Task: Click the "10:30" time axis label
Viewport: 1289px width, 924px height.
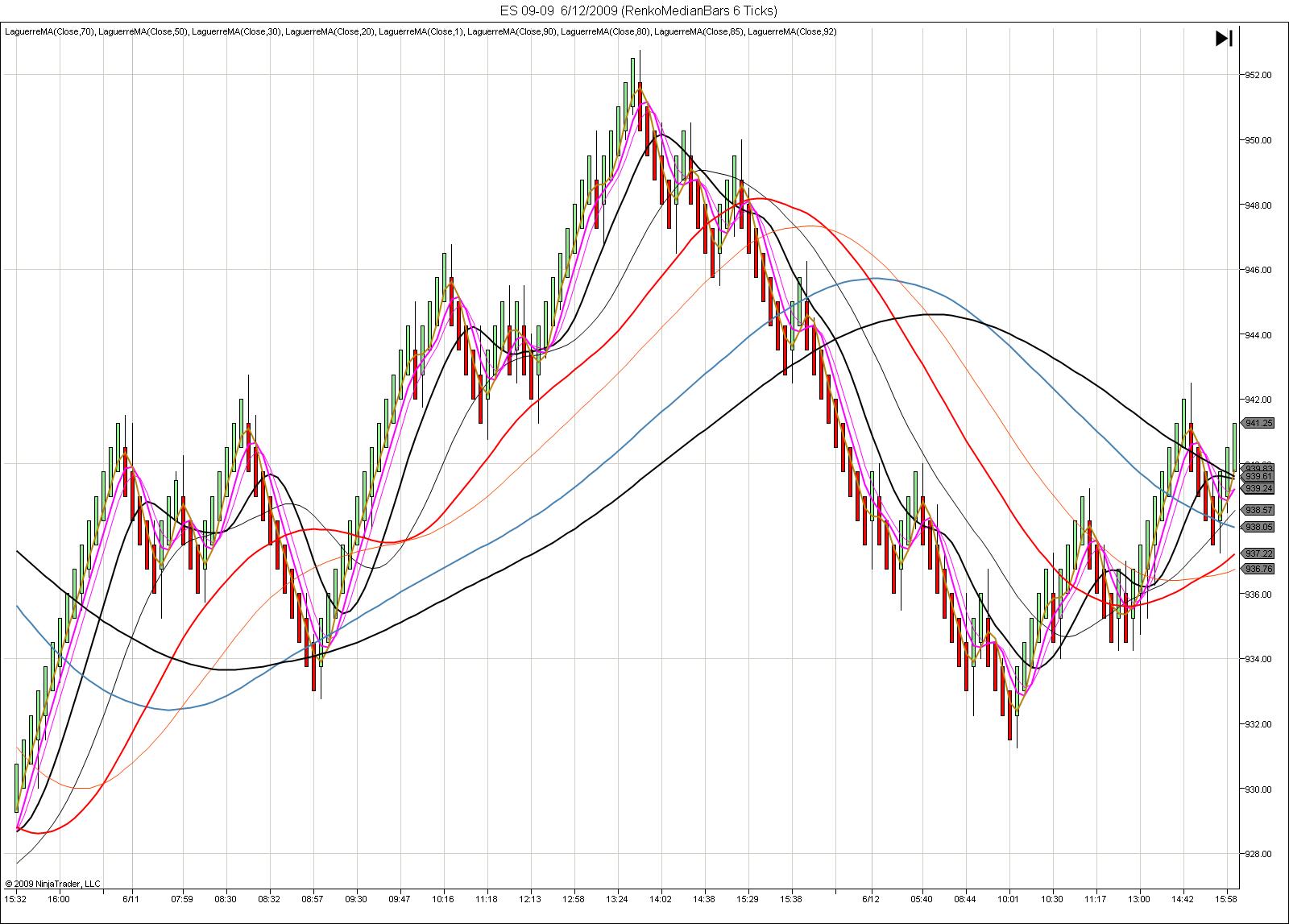Action: tap(1052, 899)
